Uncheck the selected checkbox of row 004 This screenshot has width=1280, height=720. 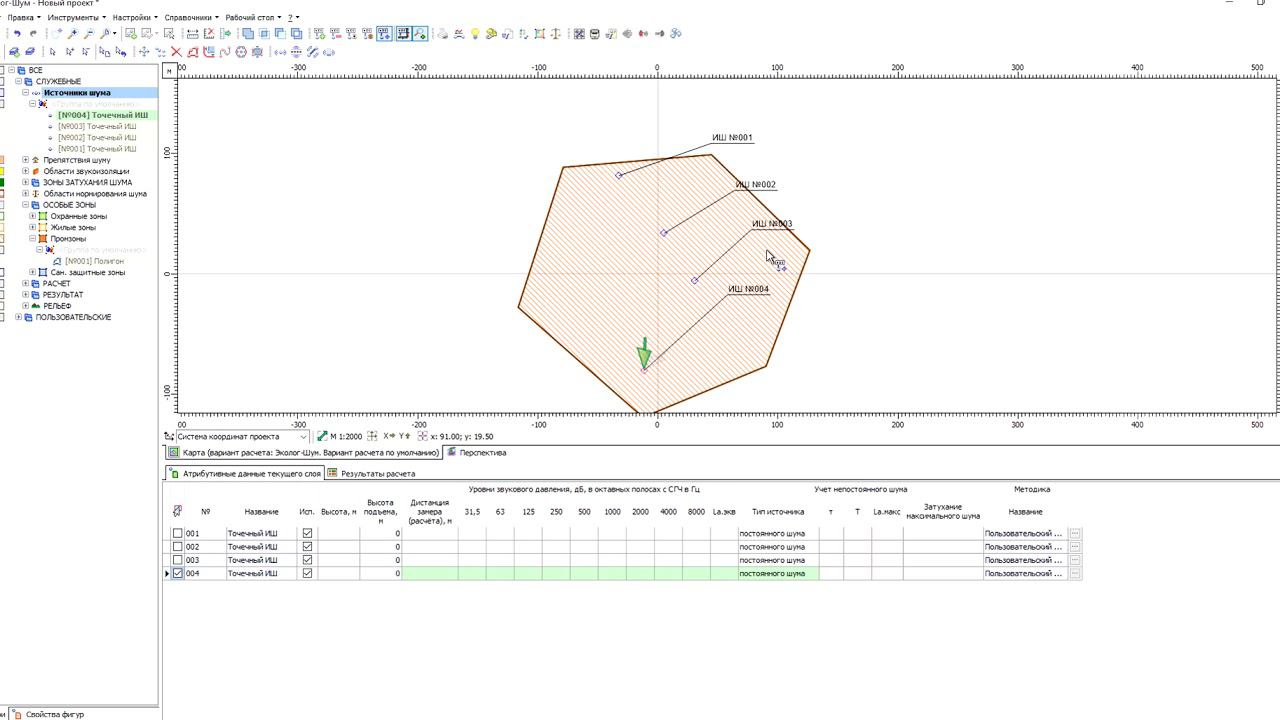pos(178,573)
